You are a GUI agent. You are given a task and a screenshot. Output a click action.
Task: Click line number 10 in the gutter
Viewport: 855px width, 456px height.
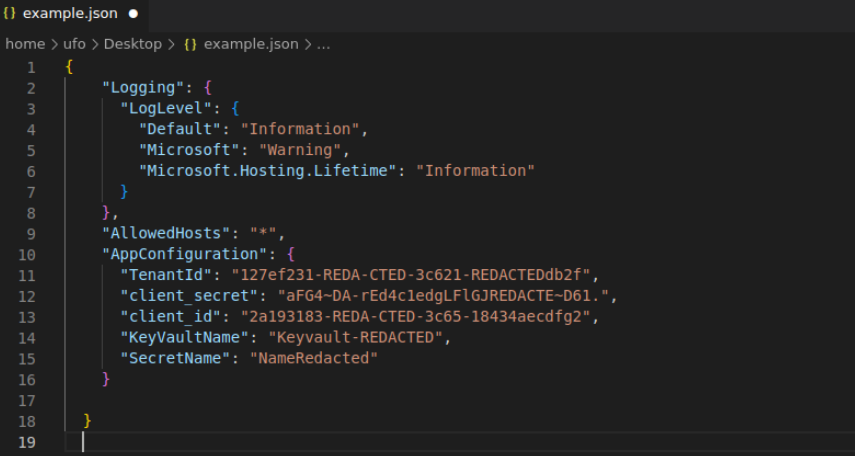26,255
